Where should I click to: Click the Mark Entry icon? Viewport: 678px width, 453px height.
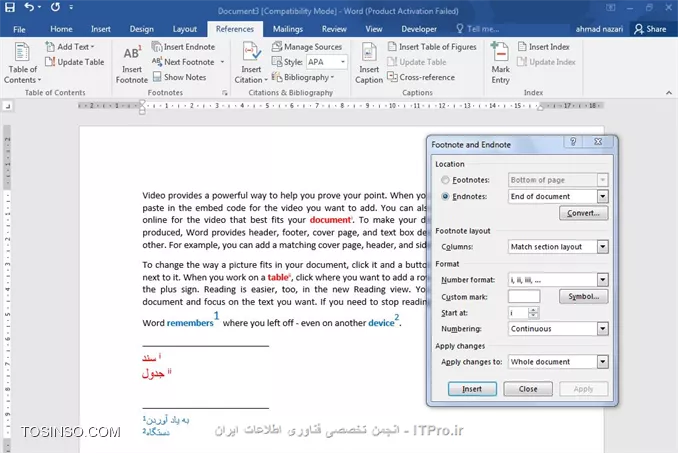click(500, 52)
